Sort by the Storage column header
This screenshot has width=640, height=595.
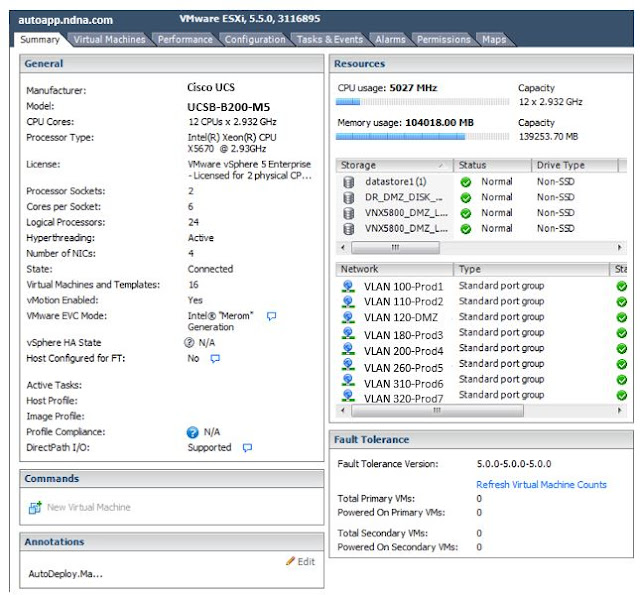click(394, 165)
